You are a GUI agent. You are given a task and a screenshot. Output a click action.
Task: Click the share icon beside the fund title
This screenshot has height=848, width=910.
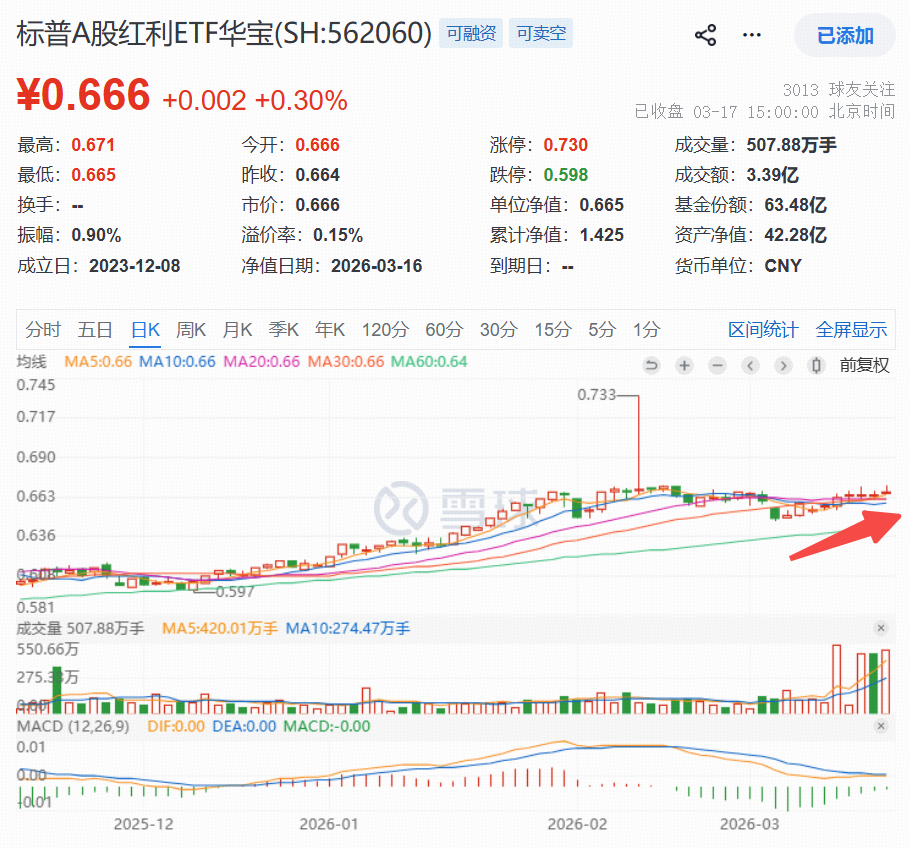click(705, 36)
